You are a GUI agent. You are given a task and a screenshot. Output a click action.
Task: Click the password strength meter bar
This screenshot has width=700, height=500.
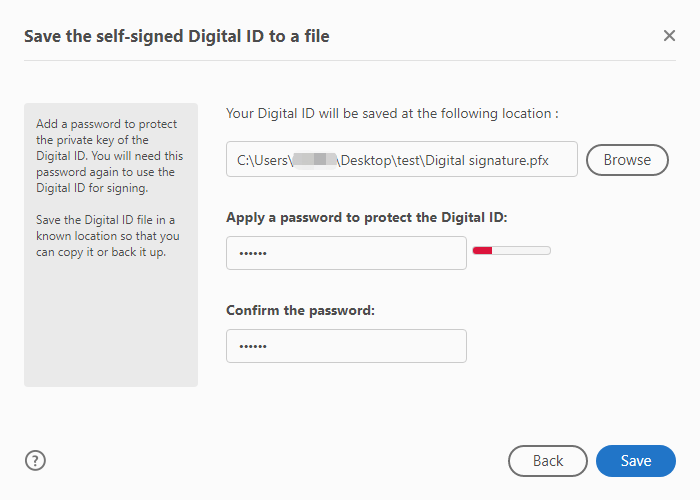pos(512,250)
